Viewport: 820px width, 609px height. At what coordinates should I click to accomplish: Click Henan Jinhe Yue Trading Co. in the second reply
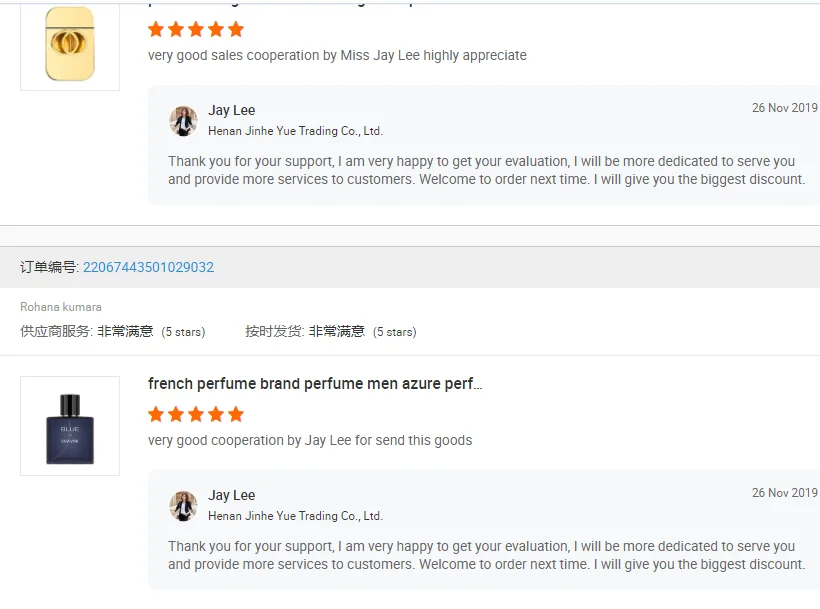coord(295,516)
